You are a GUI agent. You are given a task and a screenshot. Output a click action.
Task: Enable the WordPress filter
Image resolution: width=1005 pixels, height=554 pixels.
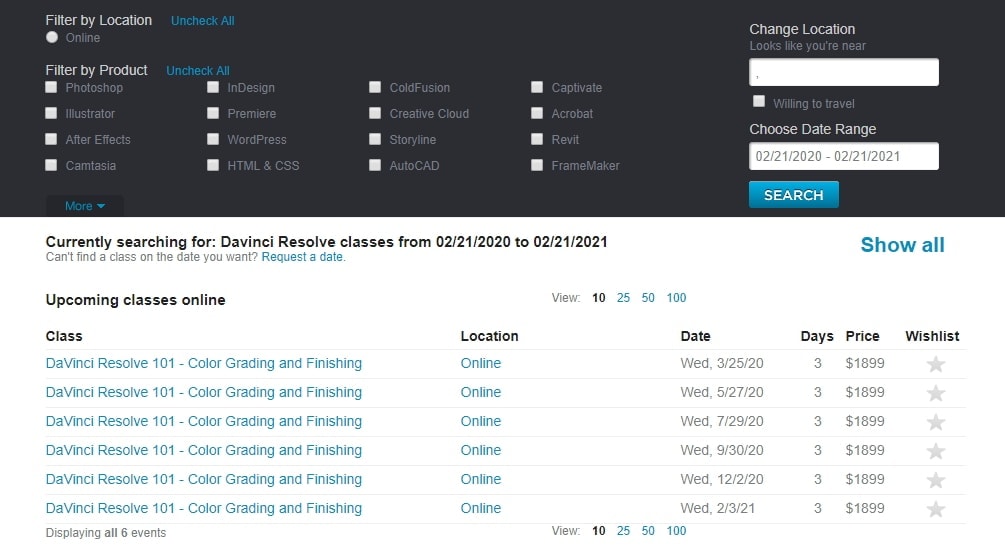[213, 139]
